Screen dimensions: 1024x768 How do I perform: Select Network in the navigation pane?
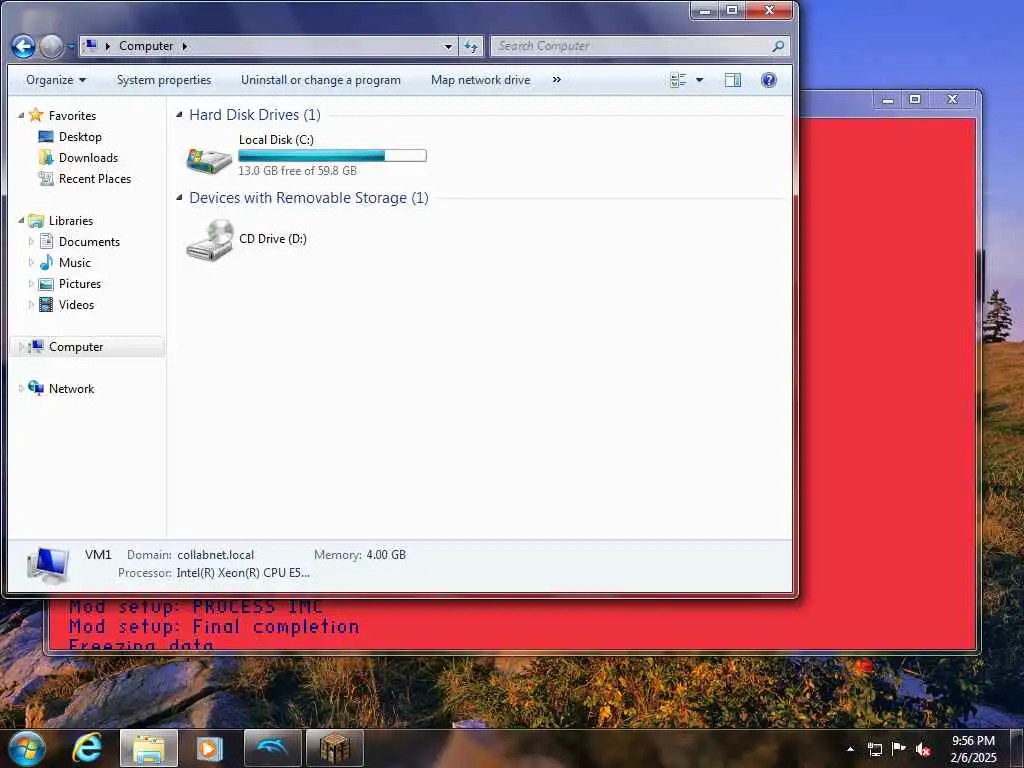click(x=71, y=389)
